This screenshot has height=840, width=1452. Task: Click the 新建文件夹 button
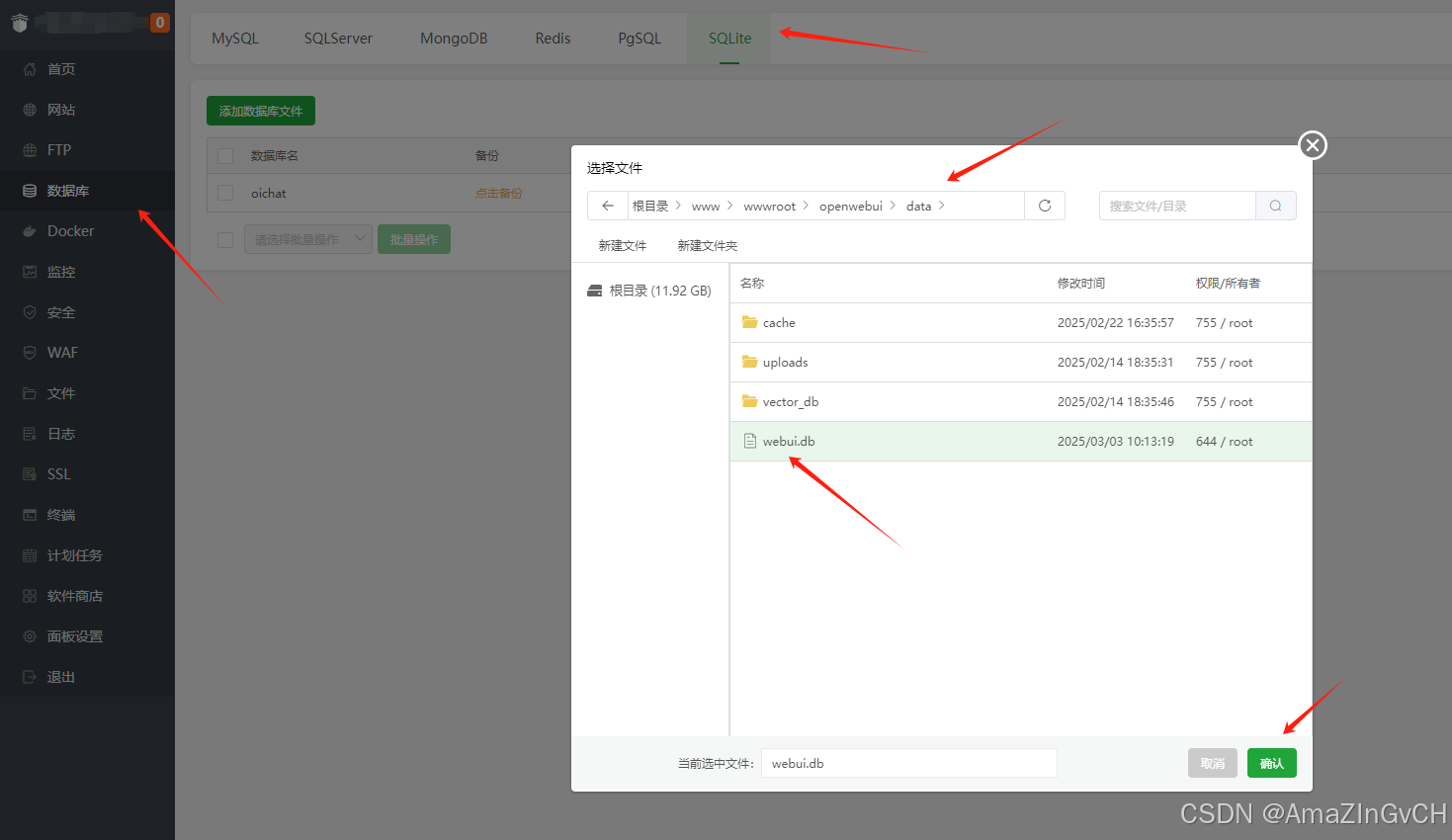coord(708,245)
